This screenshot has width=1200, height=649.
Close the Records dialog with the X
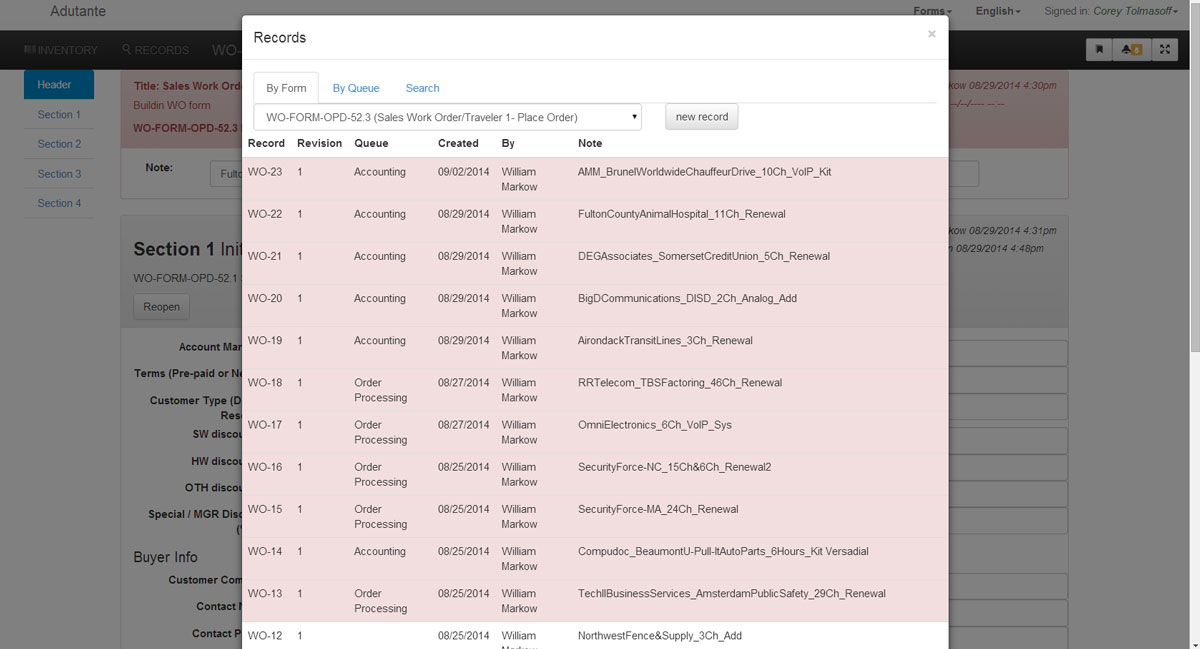tap(932, 34)
